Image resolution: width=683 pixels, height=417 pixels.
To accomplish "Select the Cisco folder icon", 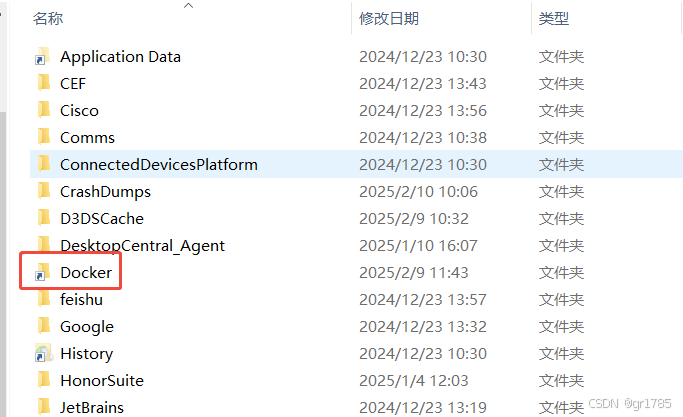I will (44, 110).
